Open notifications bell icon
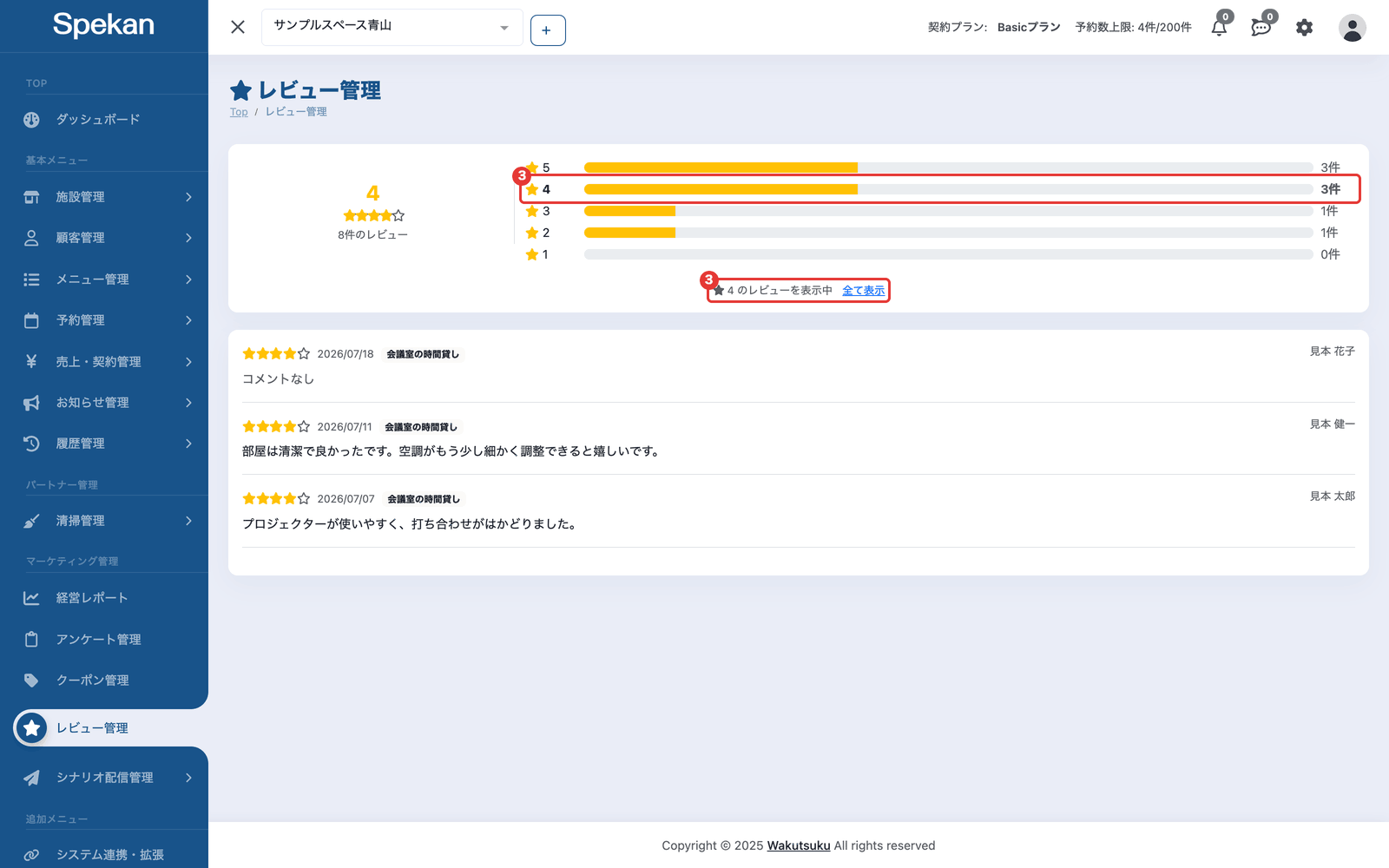The height and width of the screenshot is (868, 1389). click(x=1220, y=27)
